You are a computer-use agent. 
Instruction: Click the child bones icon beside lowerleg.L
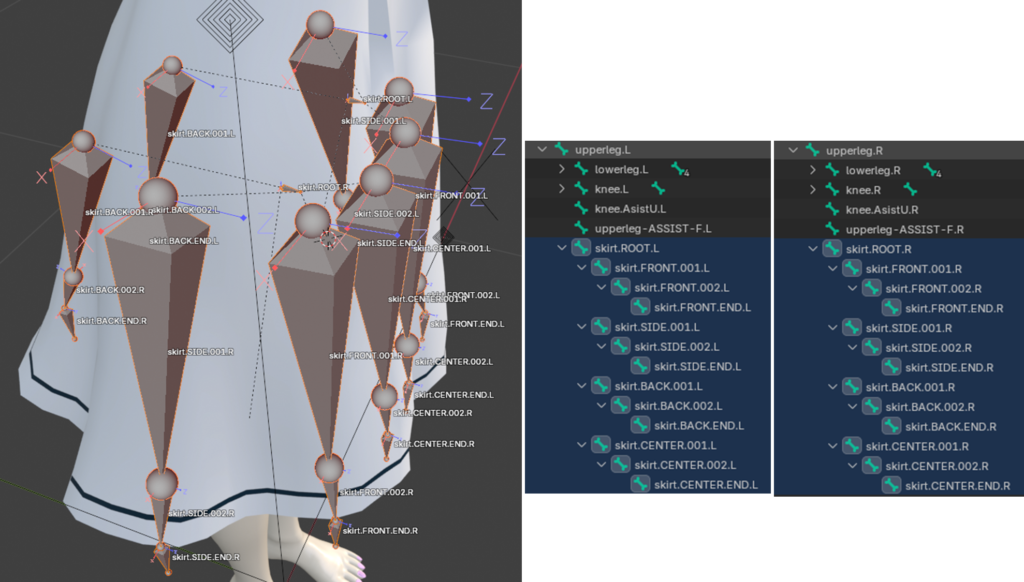pyautogui.click(x=680, y=171)
